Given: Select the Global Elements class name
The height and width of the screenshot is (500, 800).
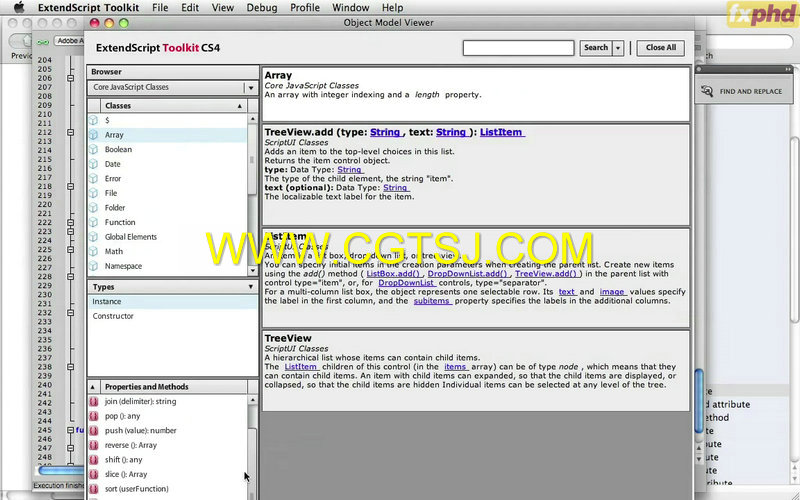Looking at the screenshot, I should [131, 237].
